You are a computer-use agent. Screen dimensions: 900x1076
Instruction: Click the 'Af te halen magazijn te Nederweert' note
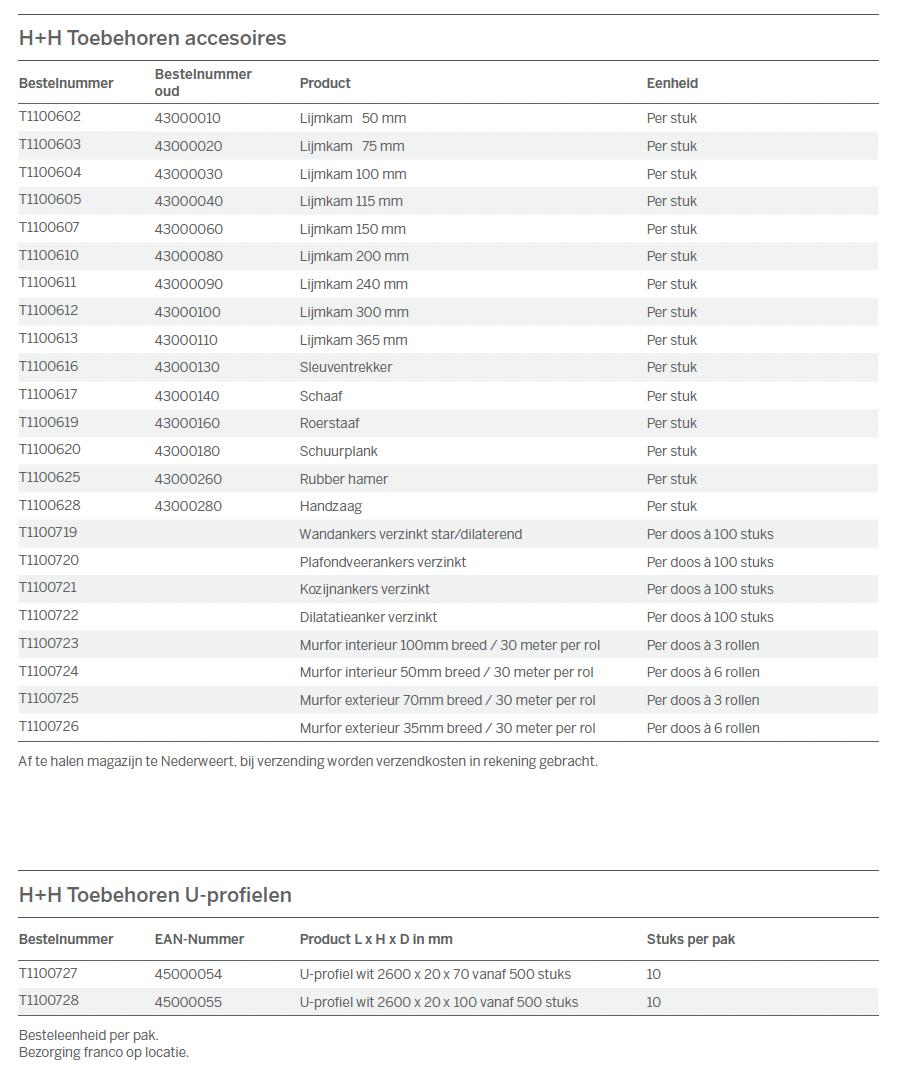[x=308, y=761]
